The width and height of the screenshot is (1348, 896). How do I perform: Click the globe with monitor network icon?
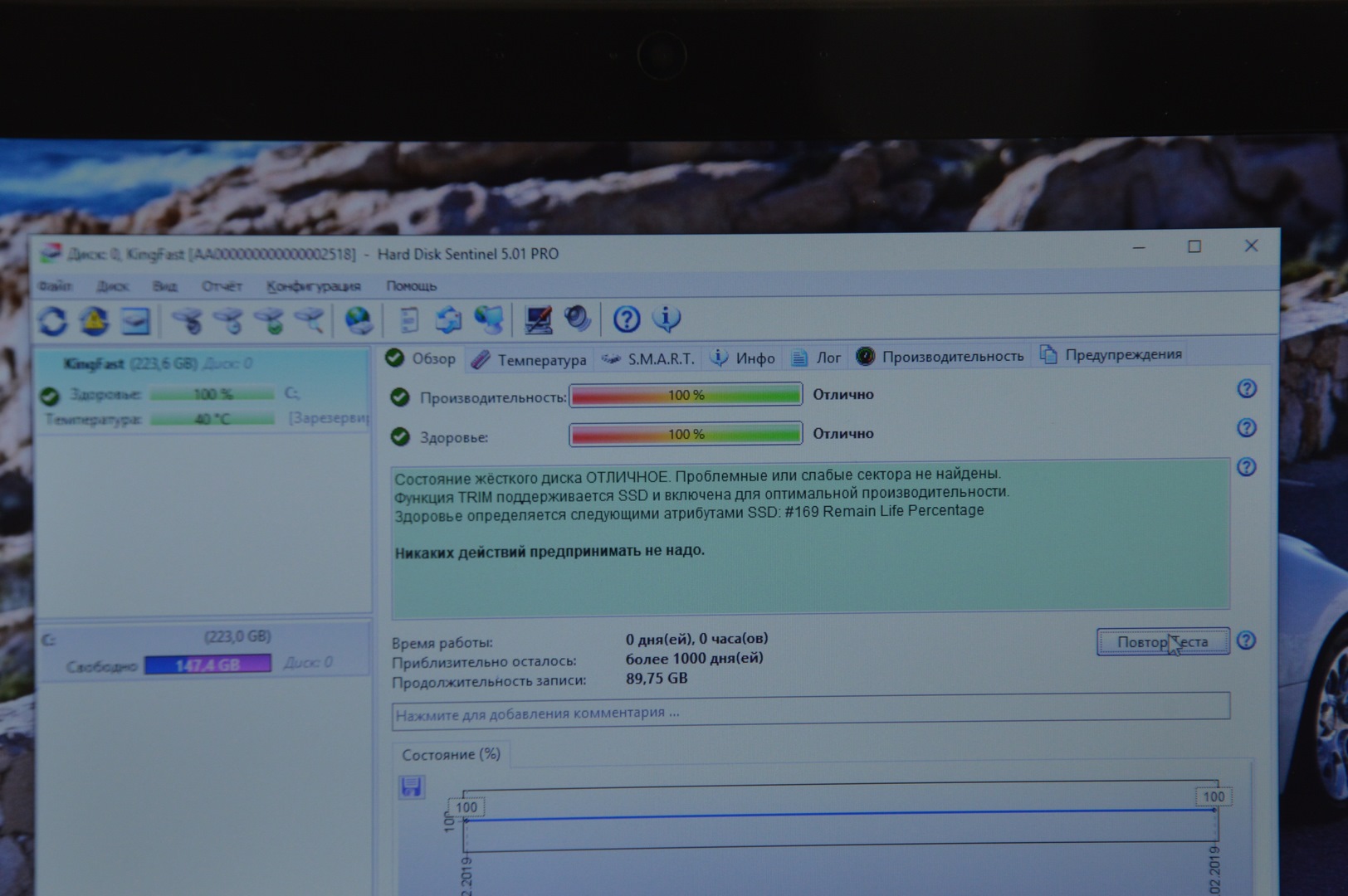tap(489, 319)
